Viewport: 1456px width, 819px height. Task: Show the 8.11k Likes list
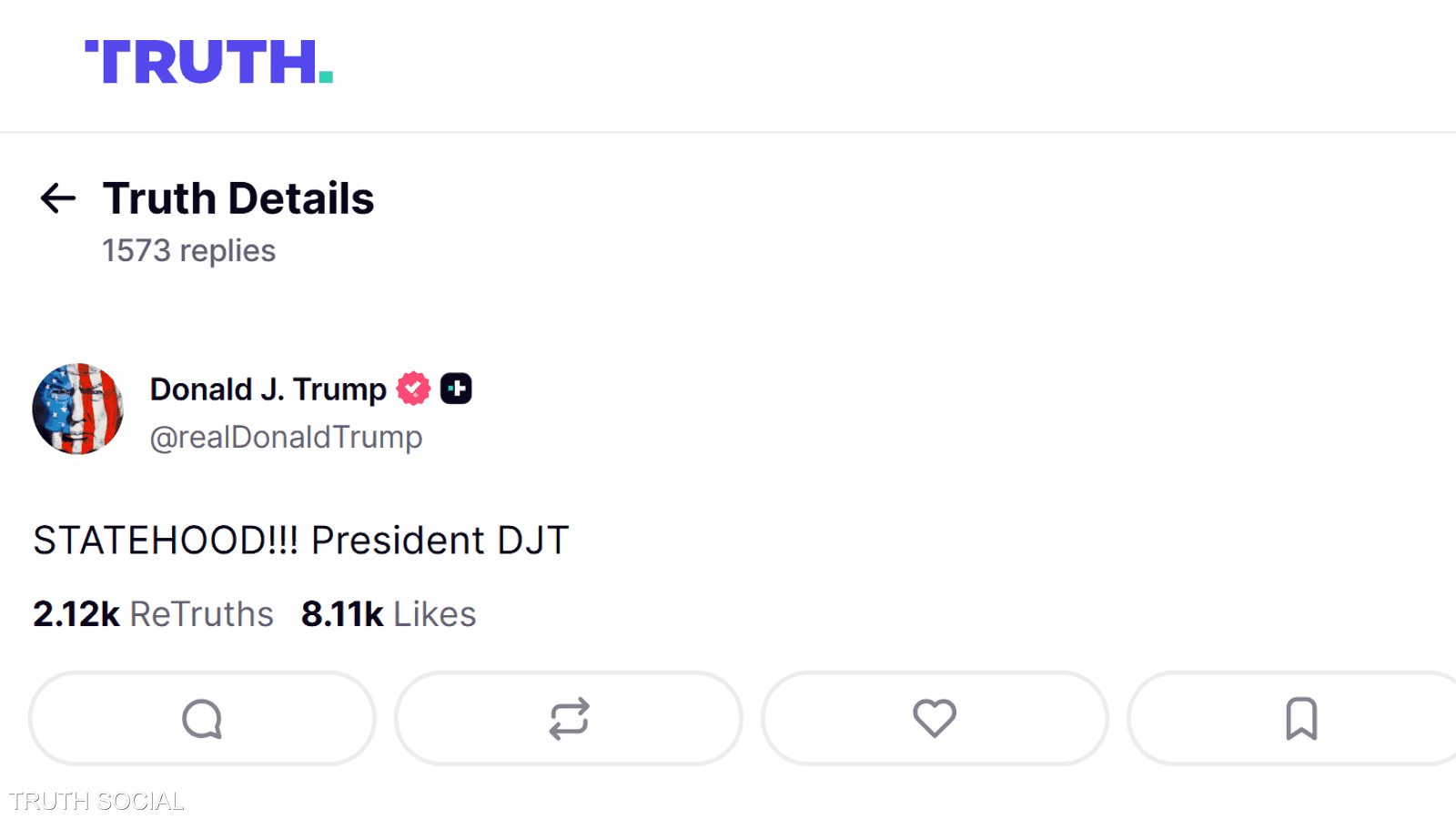coord(389,614)
